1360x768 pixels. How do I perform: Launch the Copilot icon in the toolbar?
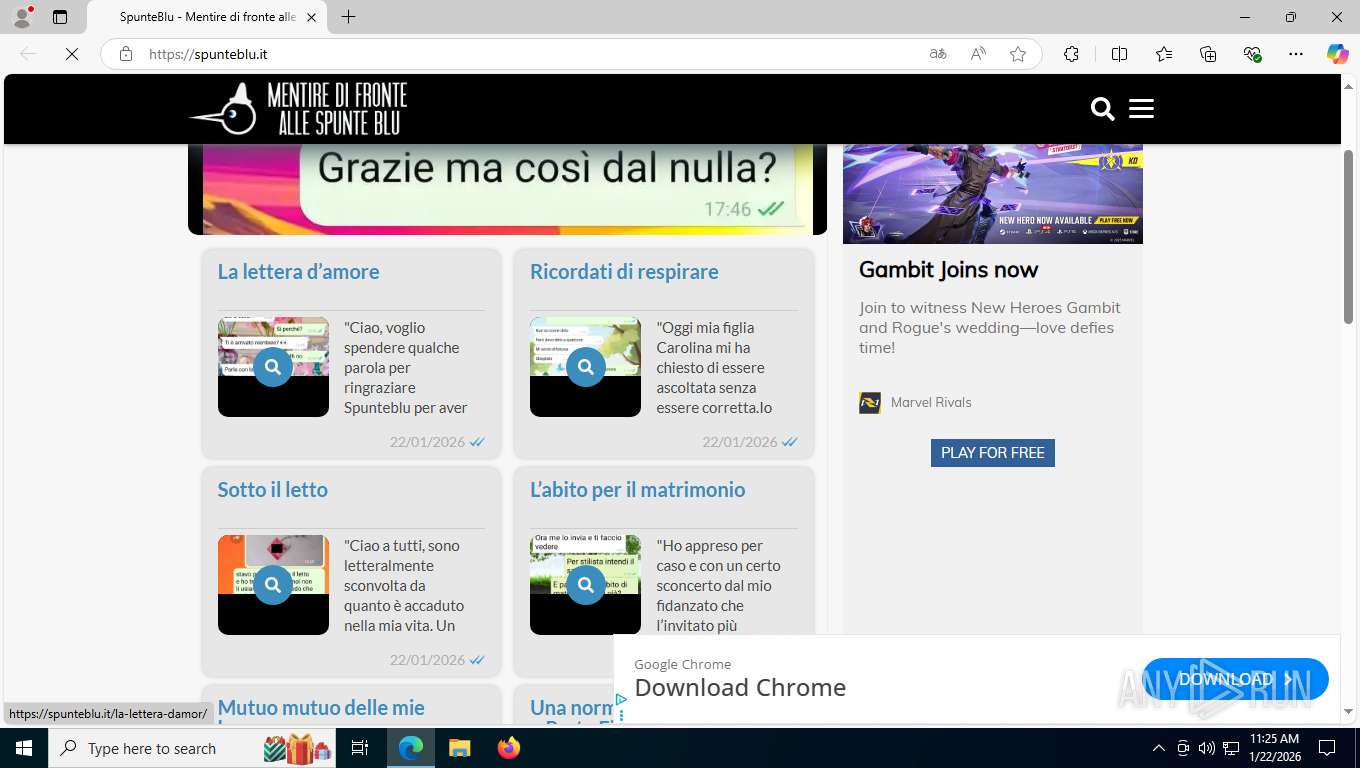coord(1337,54)
